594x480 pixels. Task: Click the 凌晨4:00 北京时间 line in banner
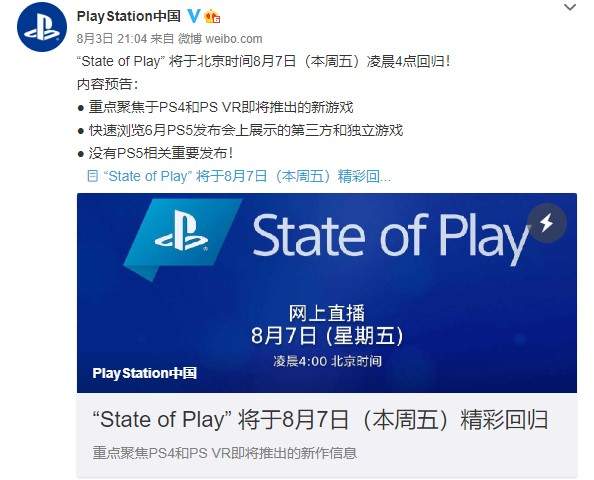click(327, 361)
